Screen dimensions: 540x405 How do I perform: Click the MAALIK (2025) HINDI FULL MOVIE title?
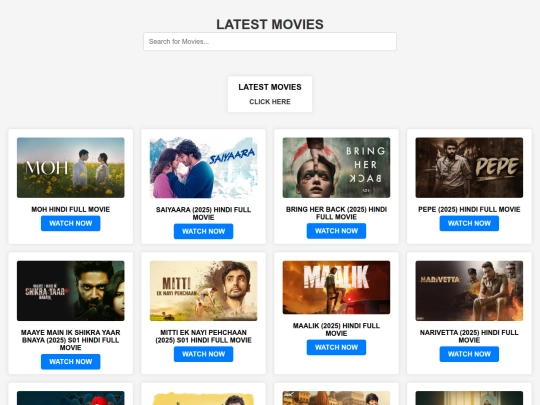tap(336, 330)
